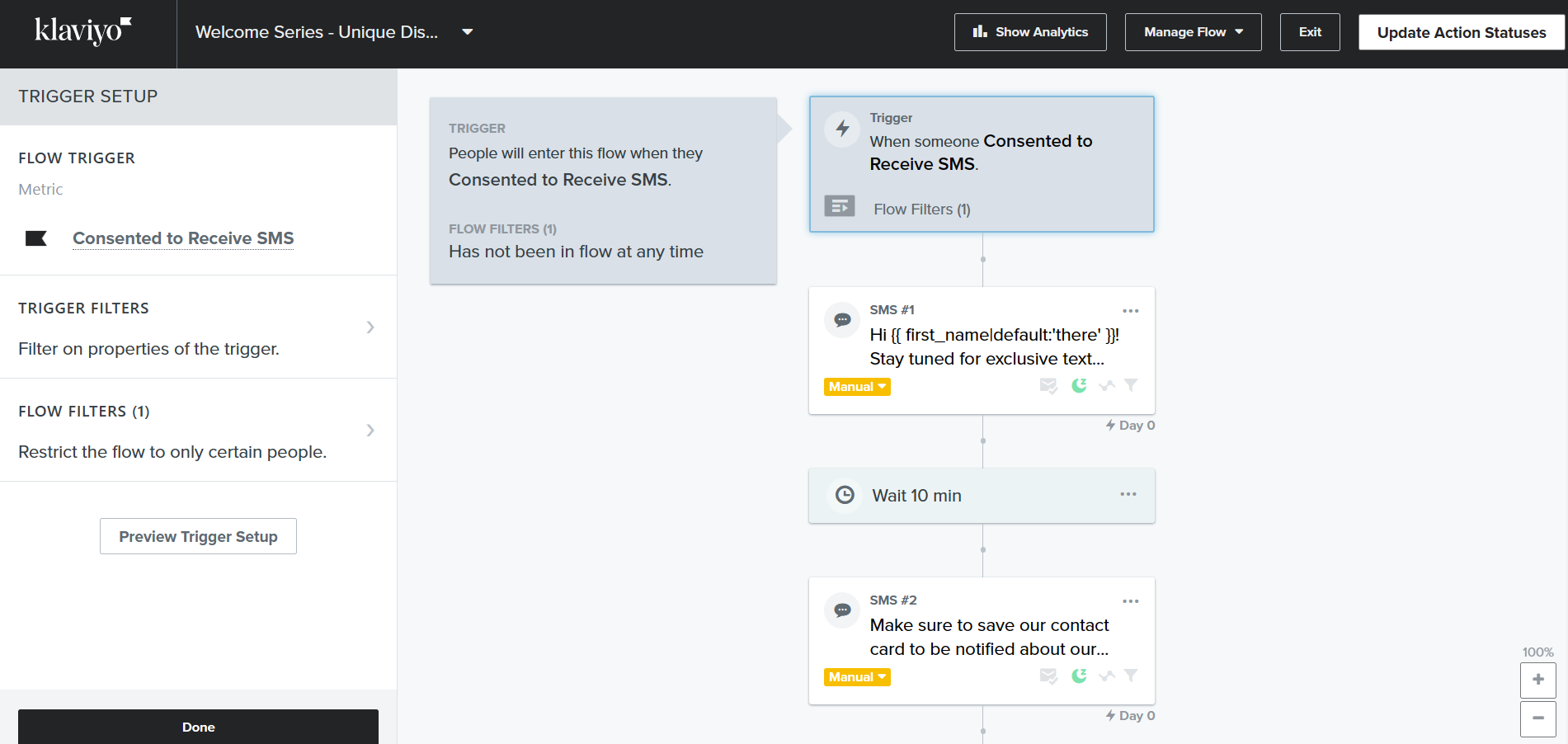Expand the Flow Filters (1) section chevron
Viewport: 1568px width, 744px height.
(370, 431)
